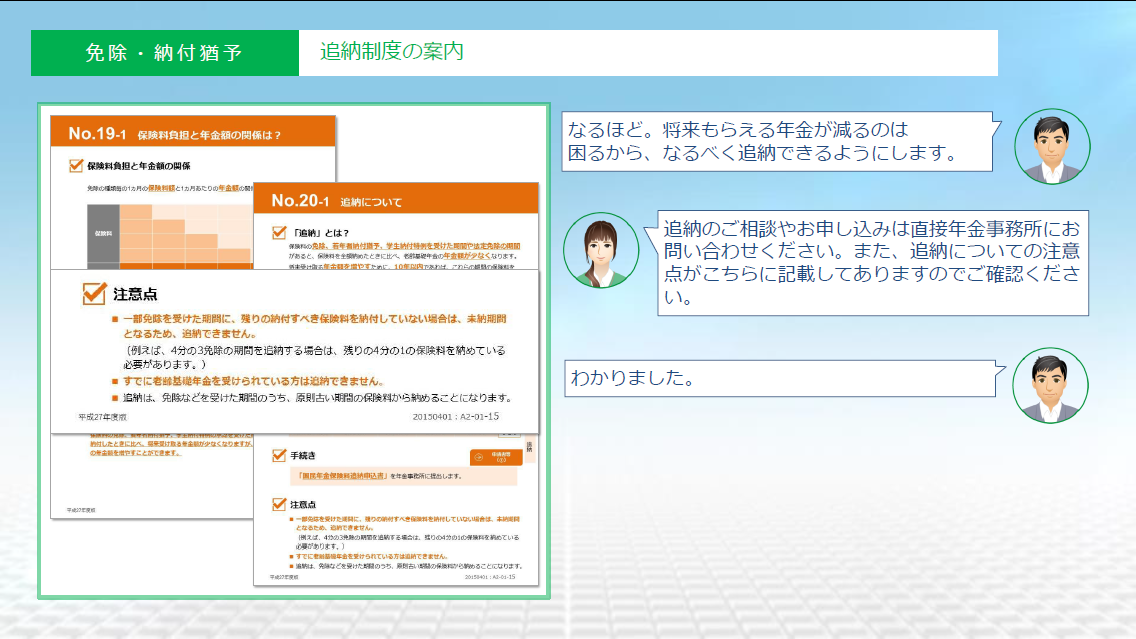Toggle the 手続き checkbox icon
Screen dimensions: 1136x639
(x=280, y=455)
